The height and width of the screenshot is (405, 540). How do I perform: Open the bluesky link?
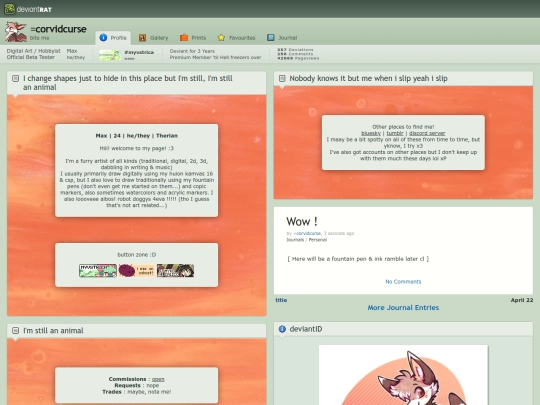click(x=371, y=133)
